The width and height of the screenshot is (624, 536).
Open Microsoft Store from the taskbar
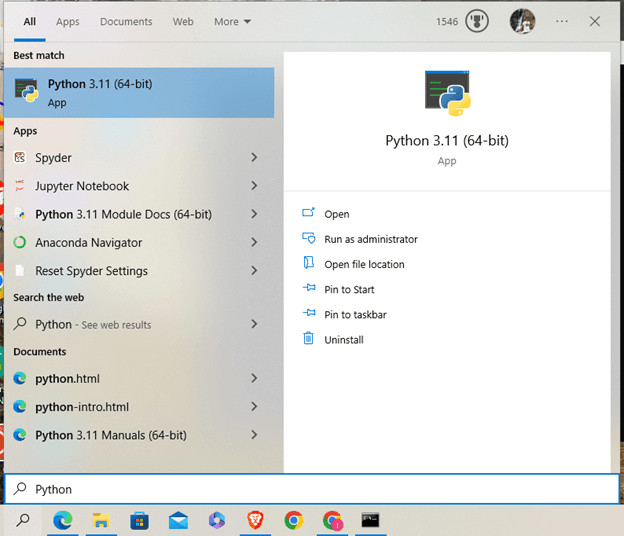[139, 520]
